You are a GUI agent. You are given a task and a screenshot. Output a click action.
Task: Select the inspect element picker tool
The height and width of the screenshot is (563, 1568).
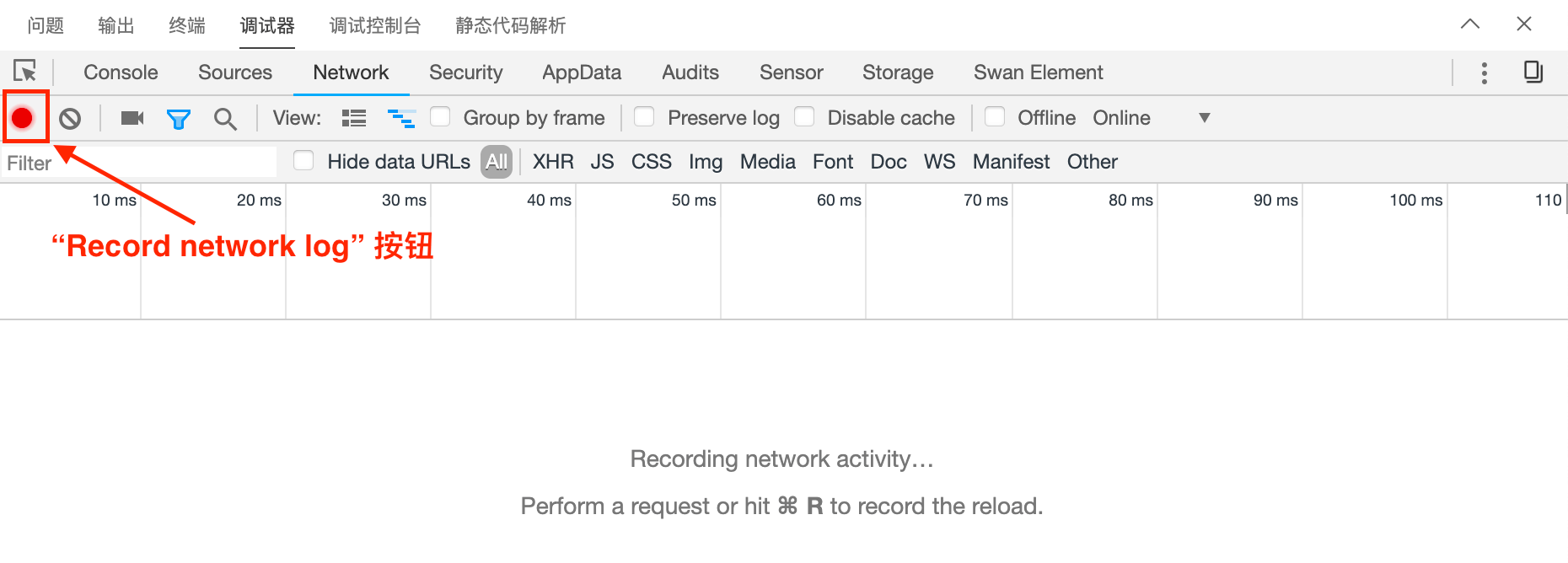pos(25,72)
